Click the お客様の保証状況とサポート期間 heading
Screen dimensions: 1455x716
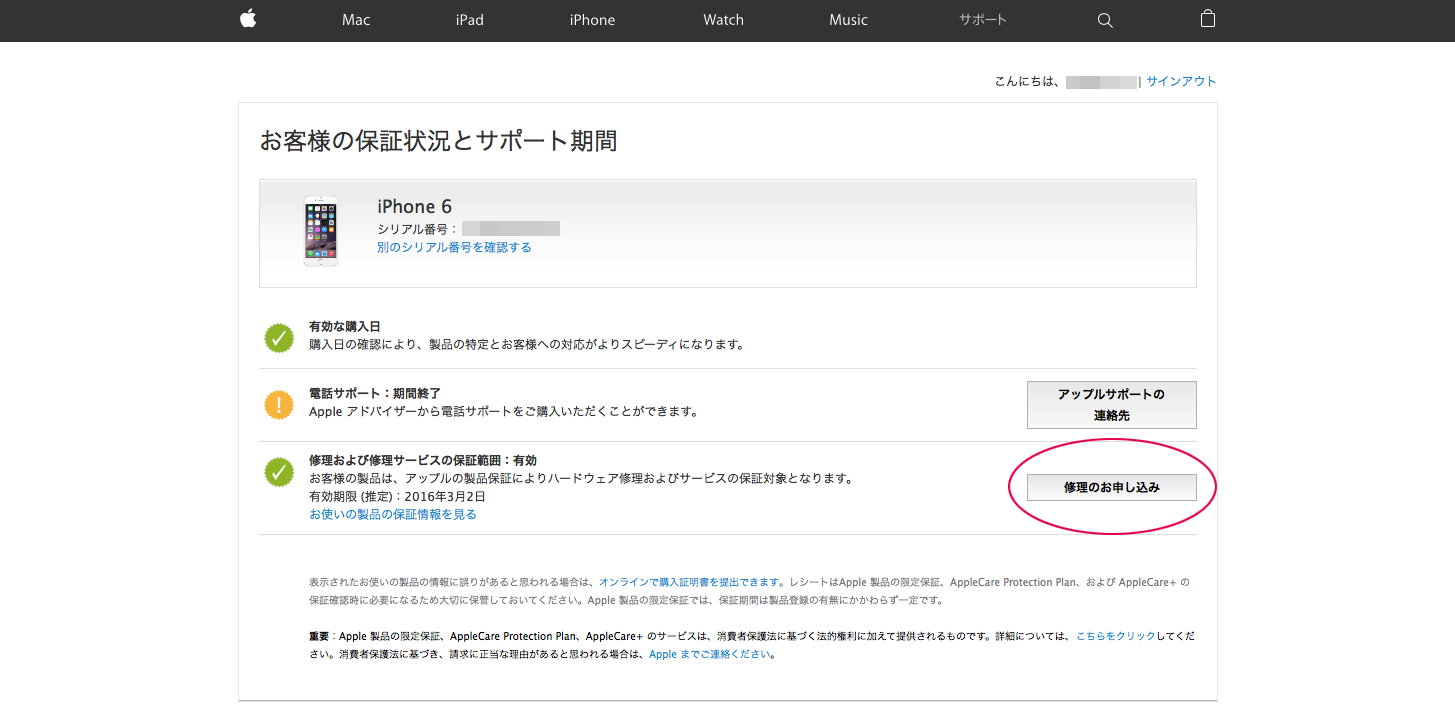[438, 141]
